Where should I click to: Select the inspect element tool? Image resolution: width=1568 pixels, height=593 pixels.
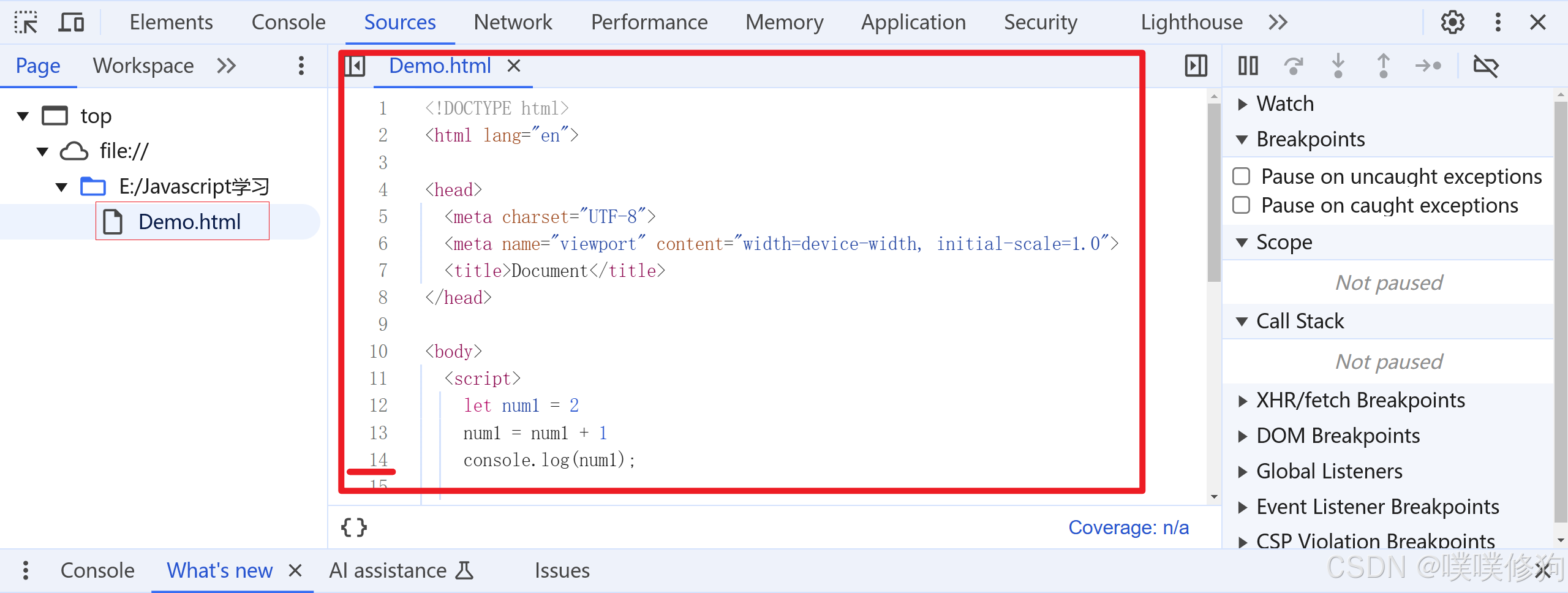pyautogui.click(x=25, y=22)
